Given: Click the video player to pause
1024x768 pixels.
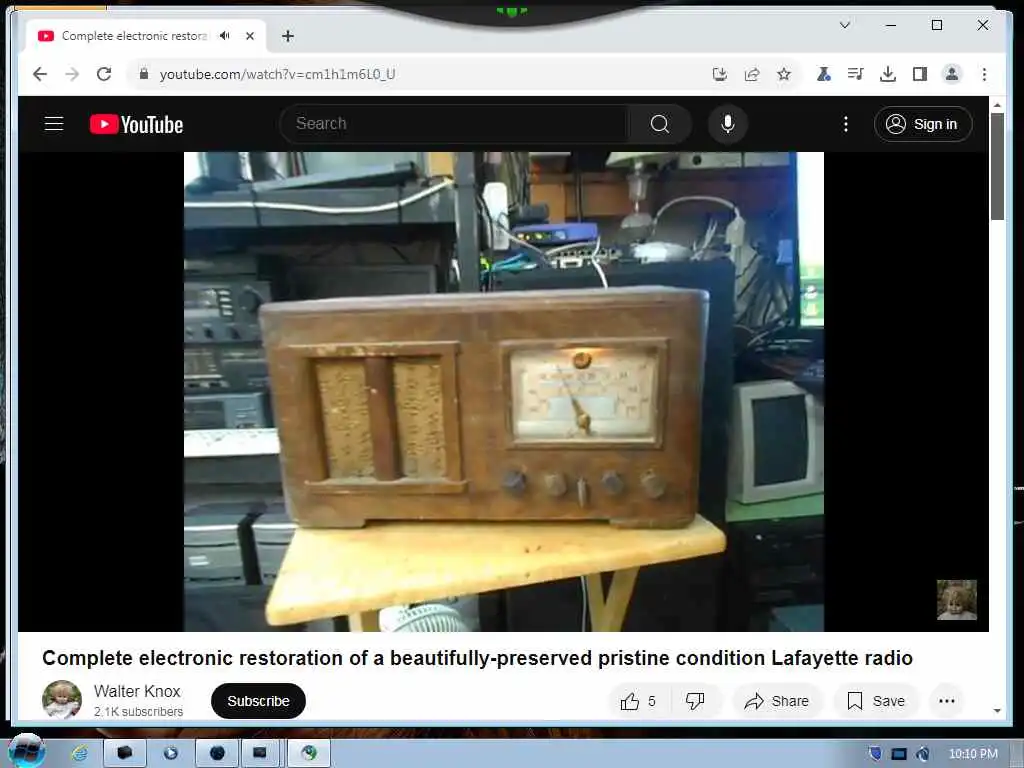Looking at the screenshot, I should pyautogui.click(x=504, y=391).
